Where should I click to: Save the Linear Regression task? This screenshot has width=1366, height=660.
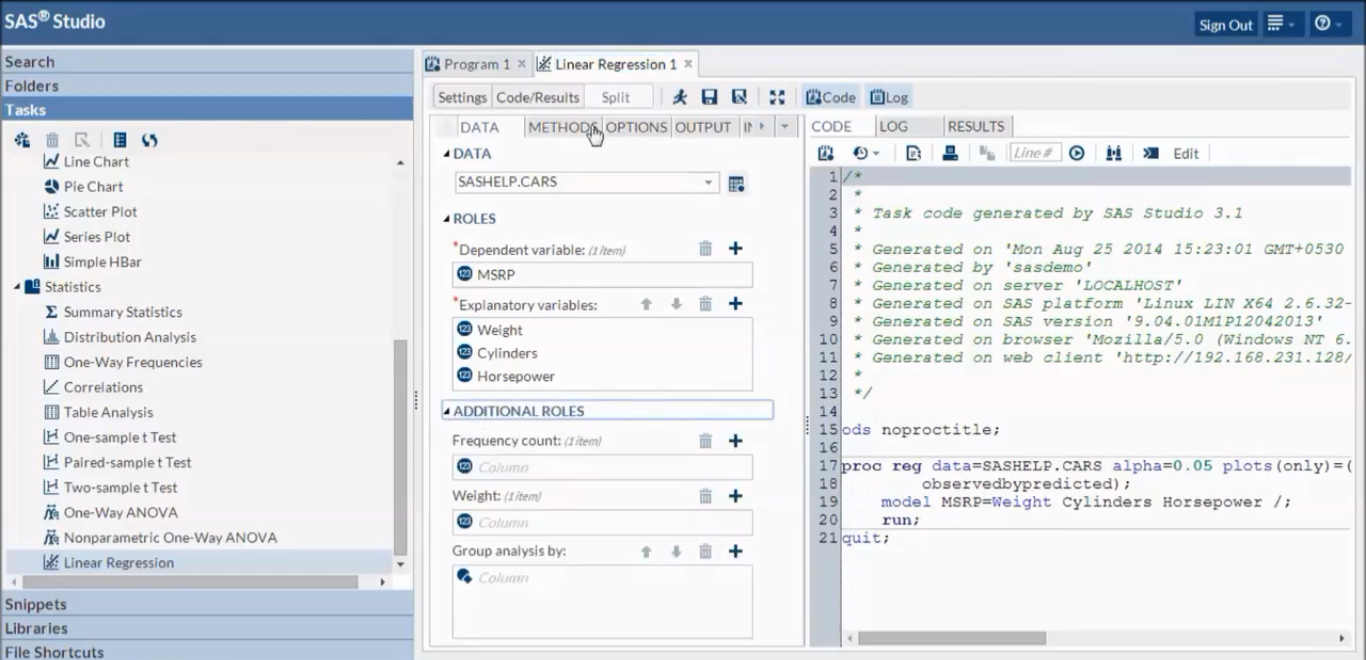click(x=710, y=97)
